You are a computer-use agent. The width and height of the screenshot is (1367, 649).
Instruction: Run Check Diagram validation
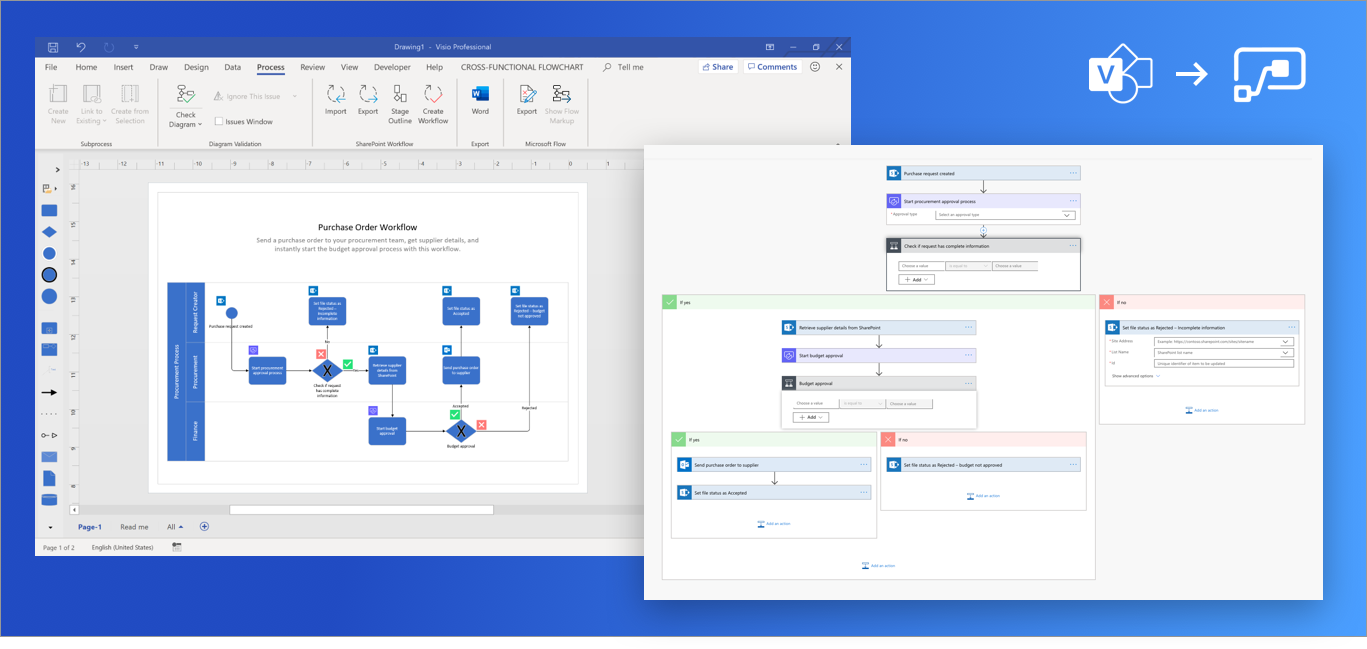click(185, 100)
